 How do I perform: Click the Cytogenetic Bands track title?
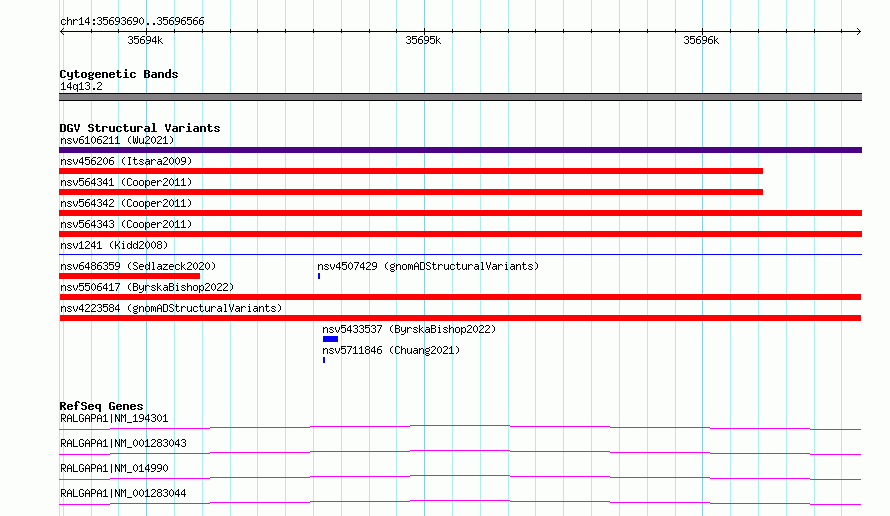(x=119, y=74)
